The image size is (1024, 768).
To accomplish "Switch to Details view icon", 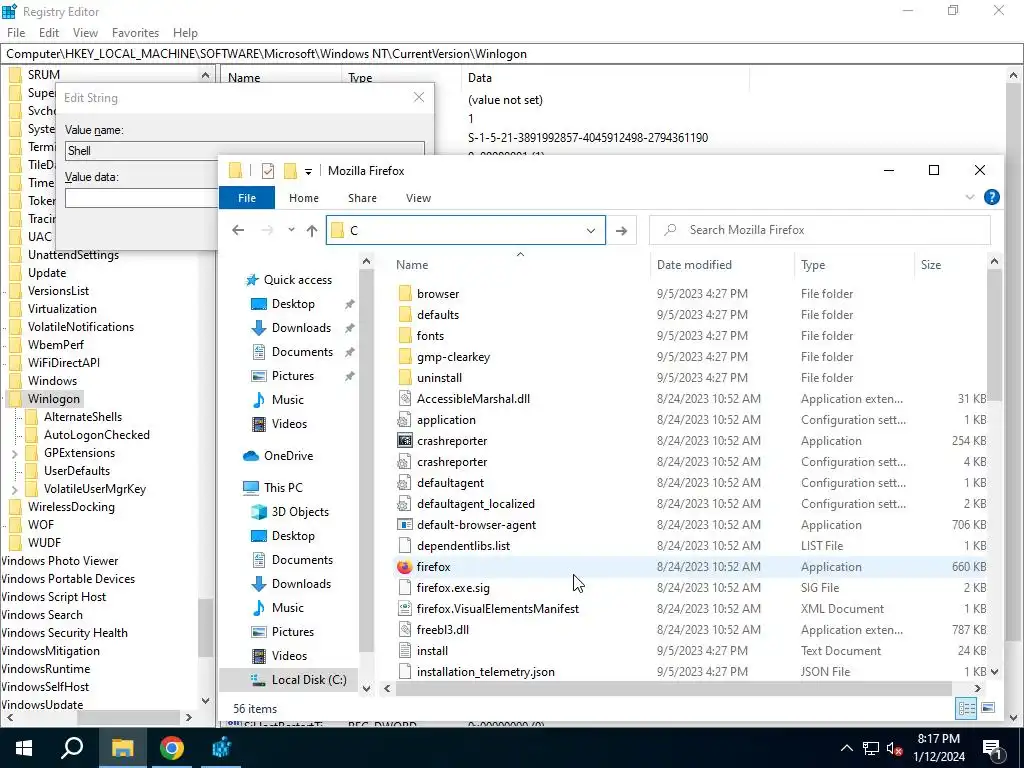I will 967,708.
